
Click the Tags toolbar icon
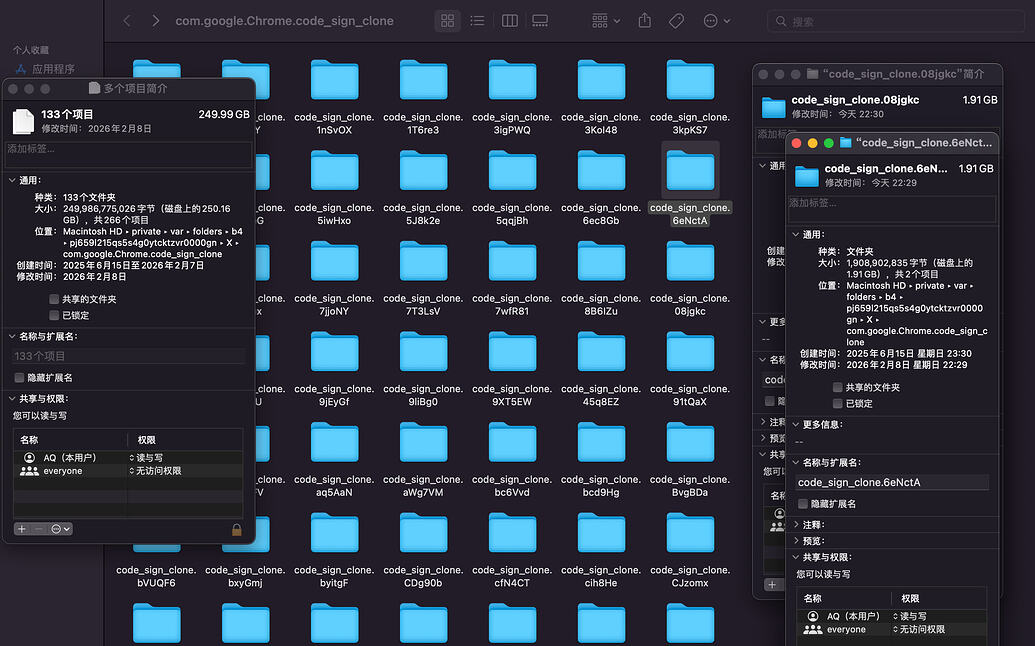[x=677, y=21]
